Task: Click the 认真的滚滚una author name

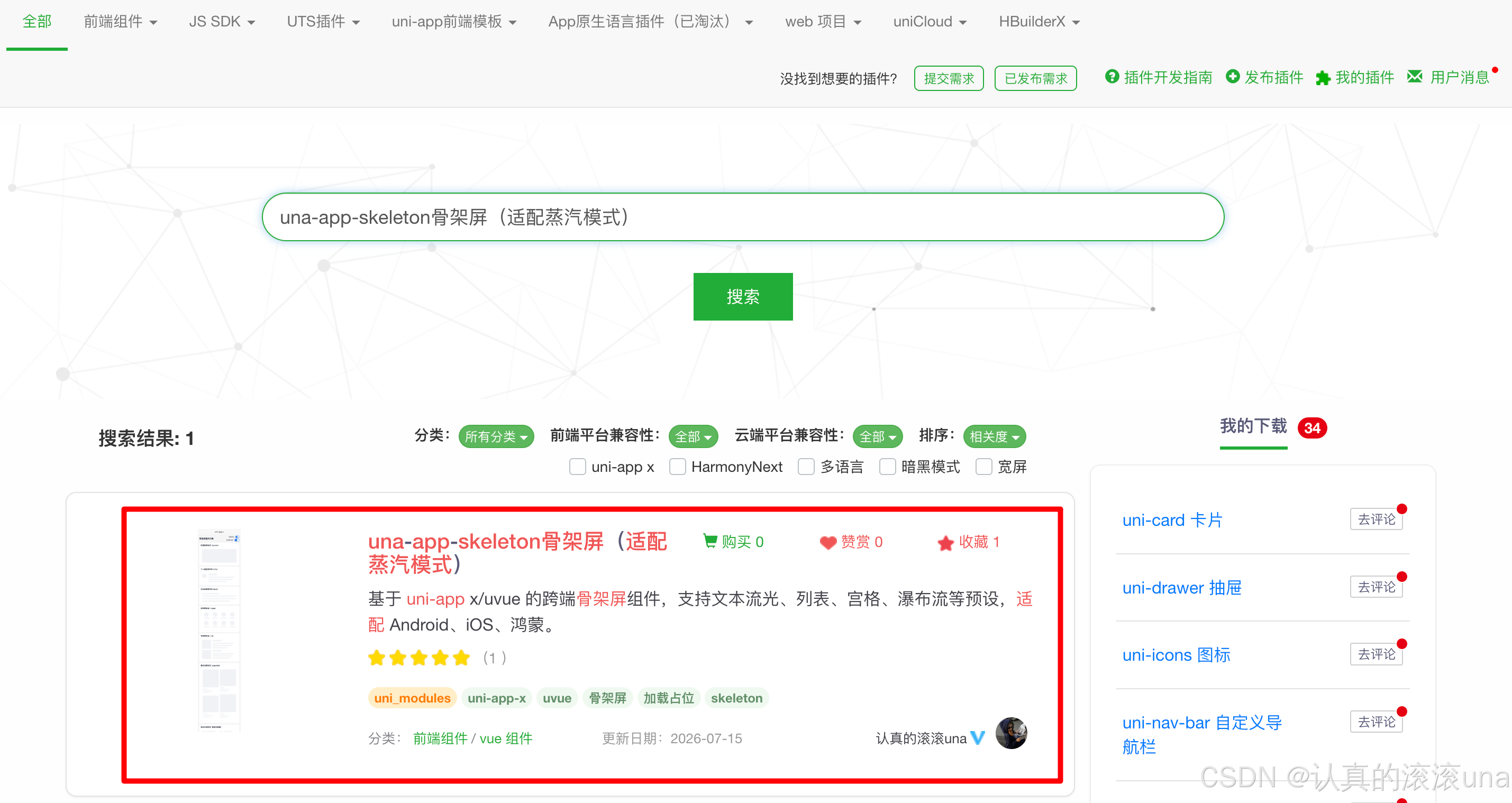Action: (921, 738)
